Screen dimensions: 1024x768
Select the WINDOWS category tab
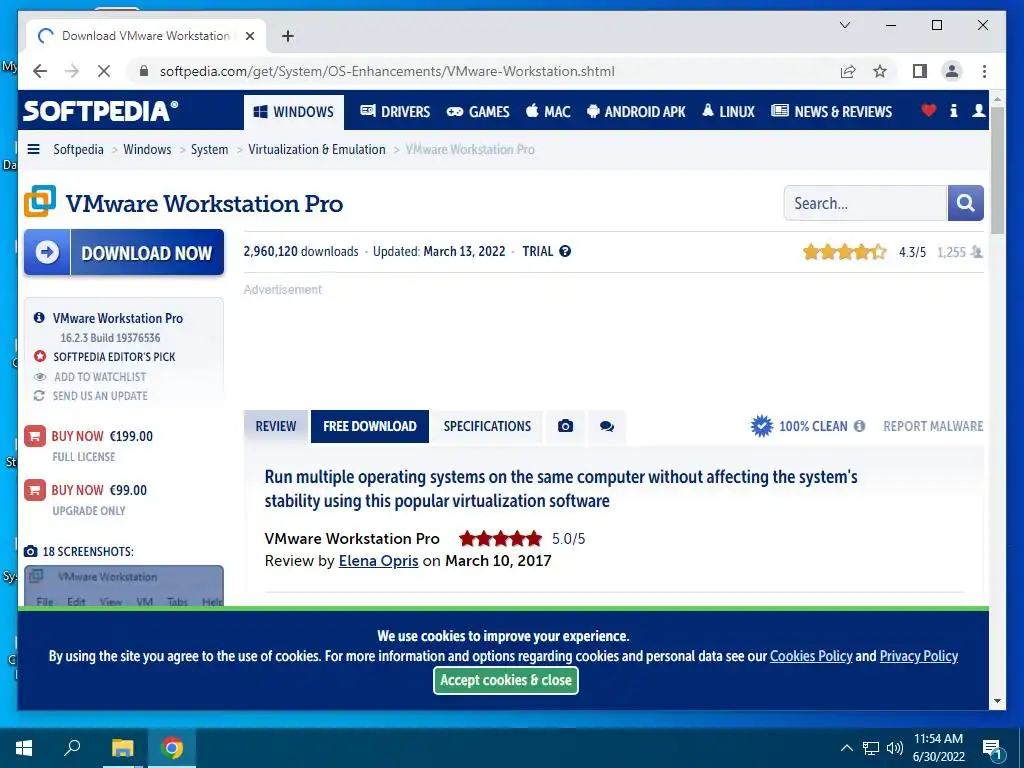point(293,112)
